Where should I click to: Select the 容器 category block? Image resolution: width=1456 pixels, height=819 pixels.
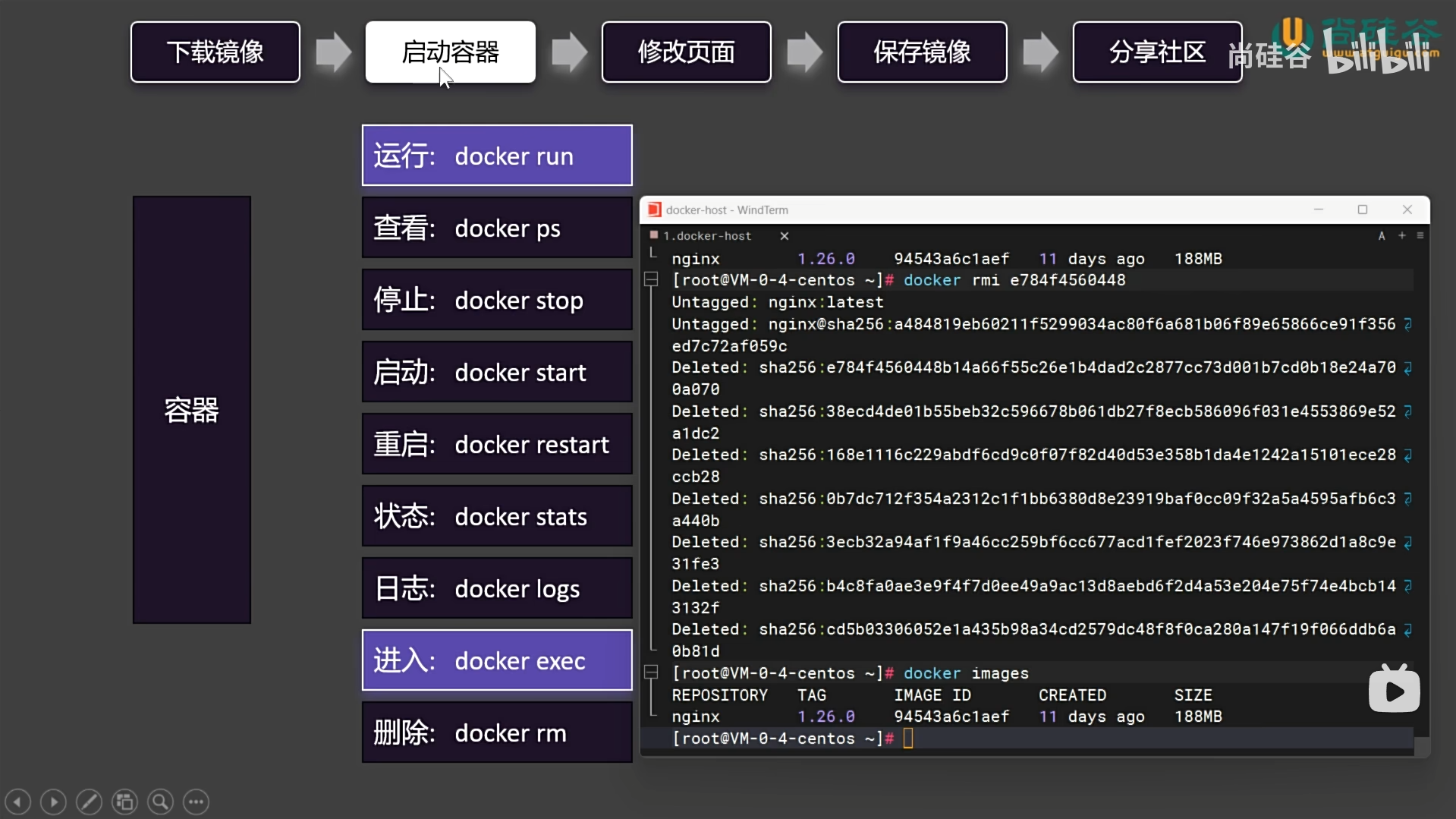(x=192, y=410)
